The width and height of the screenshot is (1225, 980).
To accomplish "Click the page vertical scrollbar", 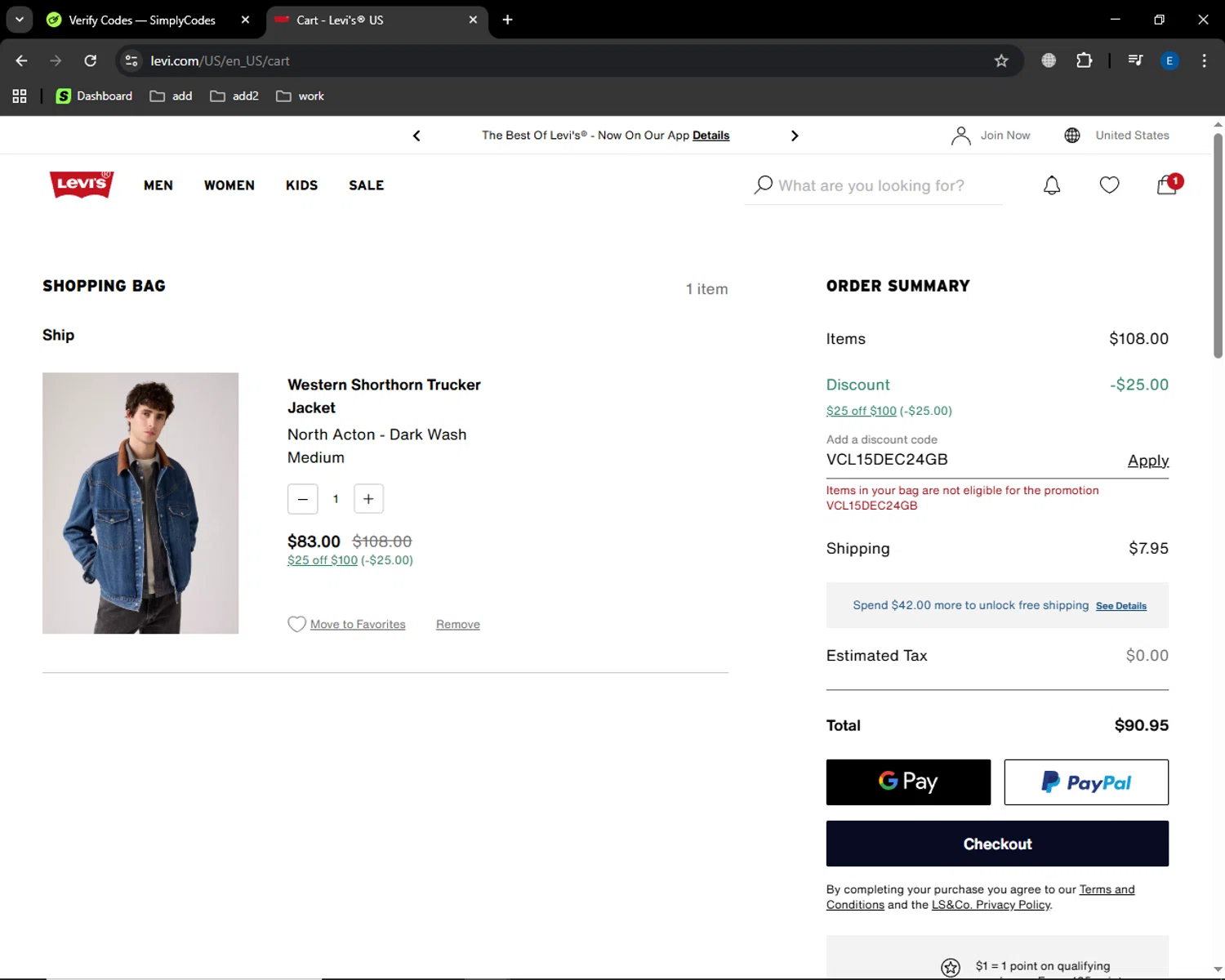I will 1218,246.
